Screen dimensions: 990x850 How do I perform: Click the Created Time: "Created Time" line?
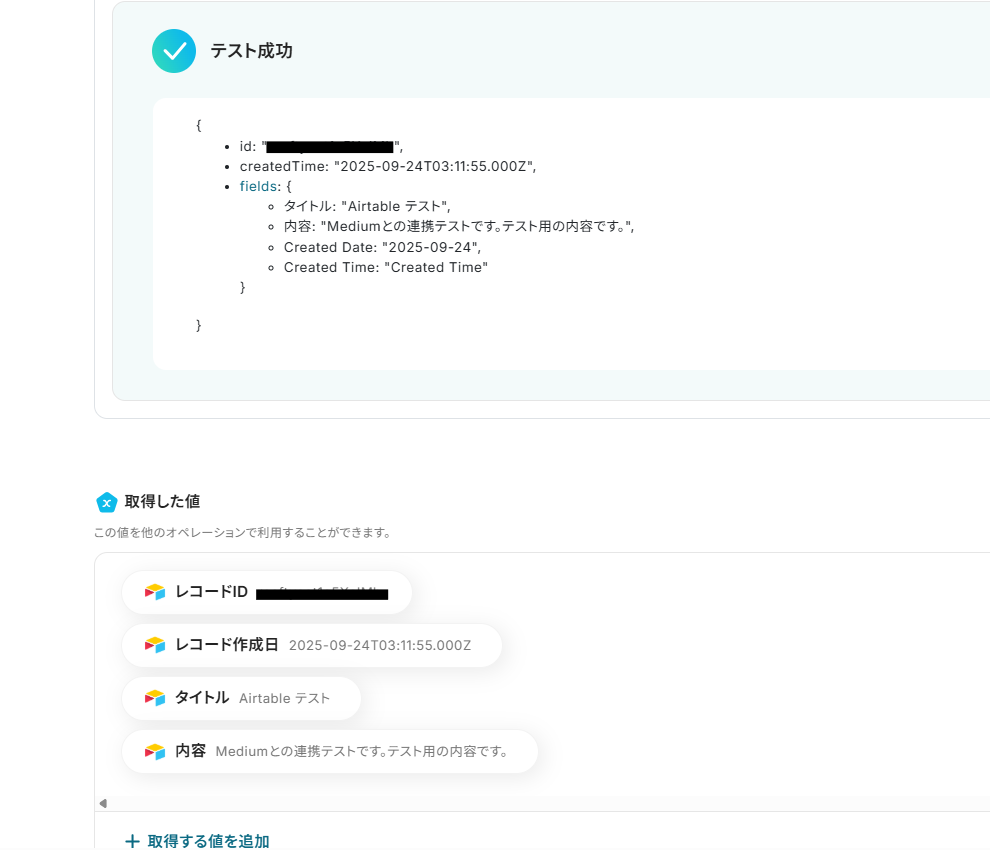[x=386, y=268]
